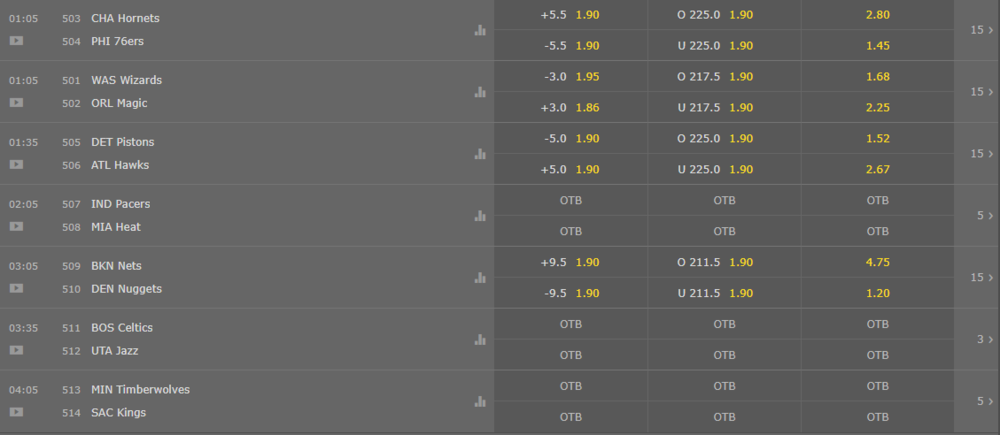Image resolution: width=1000 pixels, height=435 pixels.
Task: Pick DET Pistons moneyline 1.52
Action: (x=878, y=138)
